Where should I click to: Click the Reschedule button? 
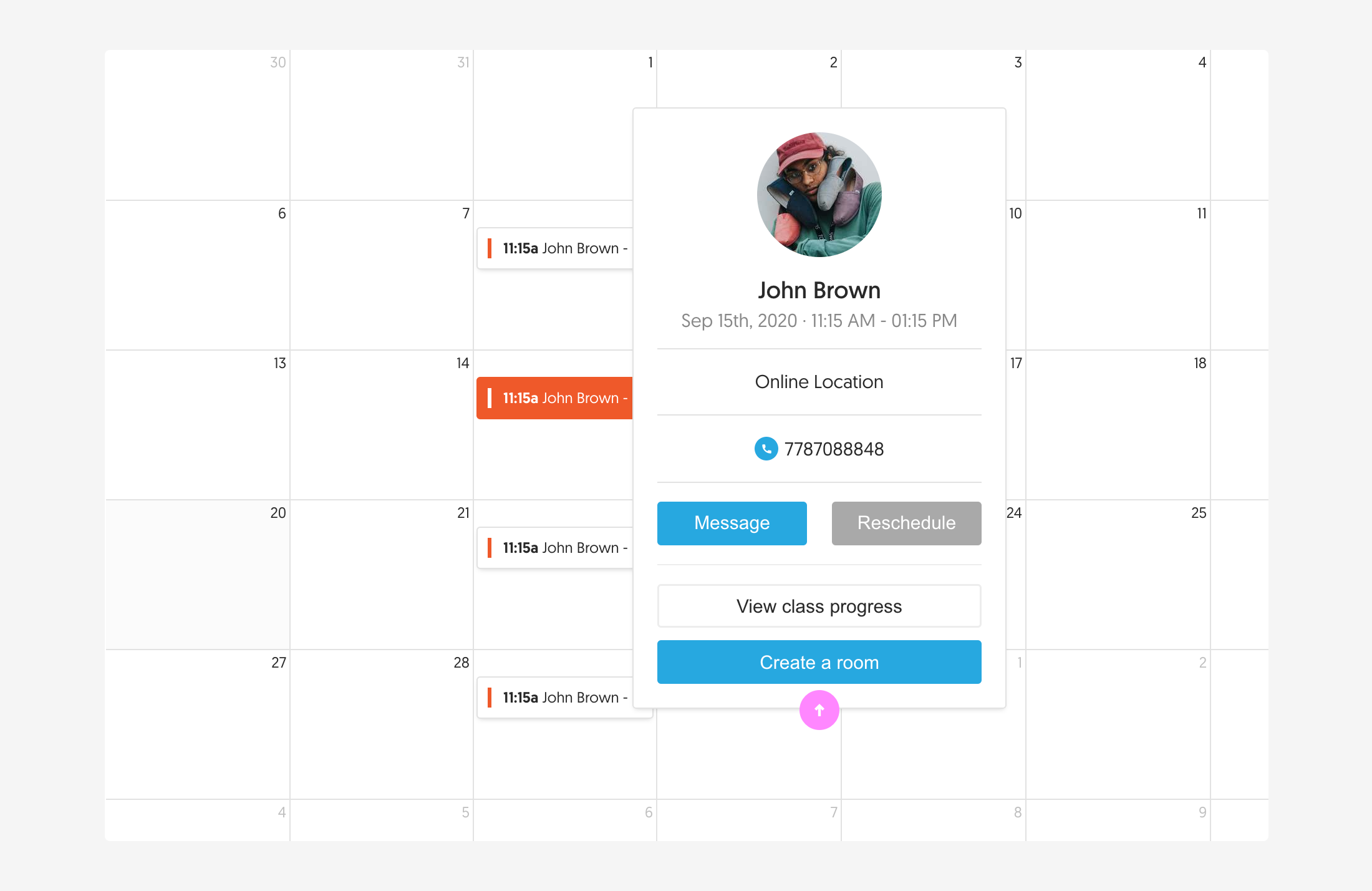point(905,522)
